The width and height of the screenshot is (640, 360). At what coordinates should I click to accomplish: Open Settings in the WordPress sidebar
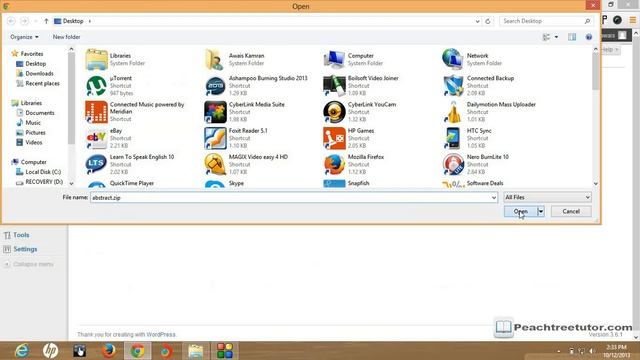pos(25,249)
